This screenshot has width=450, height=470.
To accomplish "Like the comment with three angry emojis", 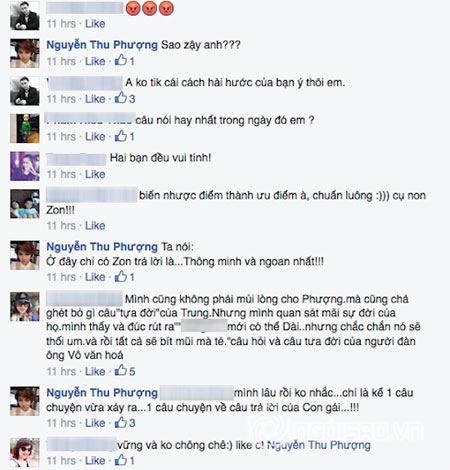I will pyautogui.click(x=95, y=24).
